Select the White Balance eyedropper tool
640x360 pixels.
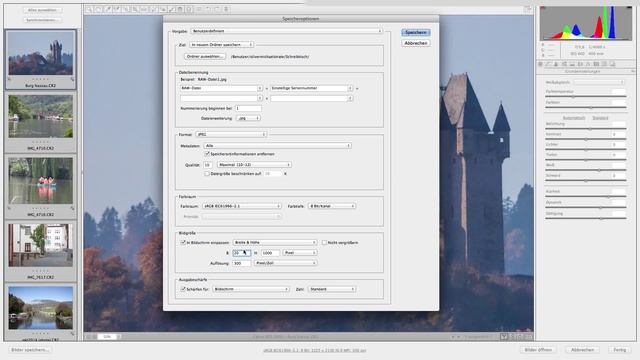[x=107, y=9]
